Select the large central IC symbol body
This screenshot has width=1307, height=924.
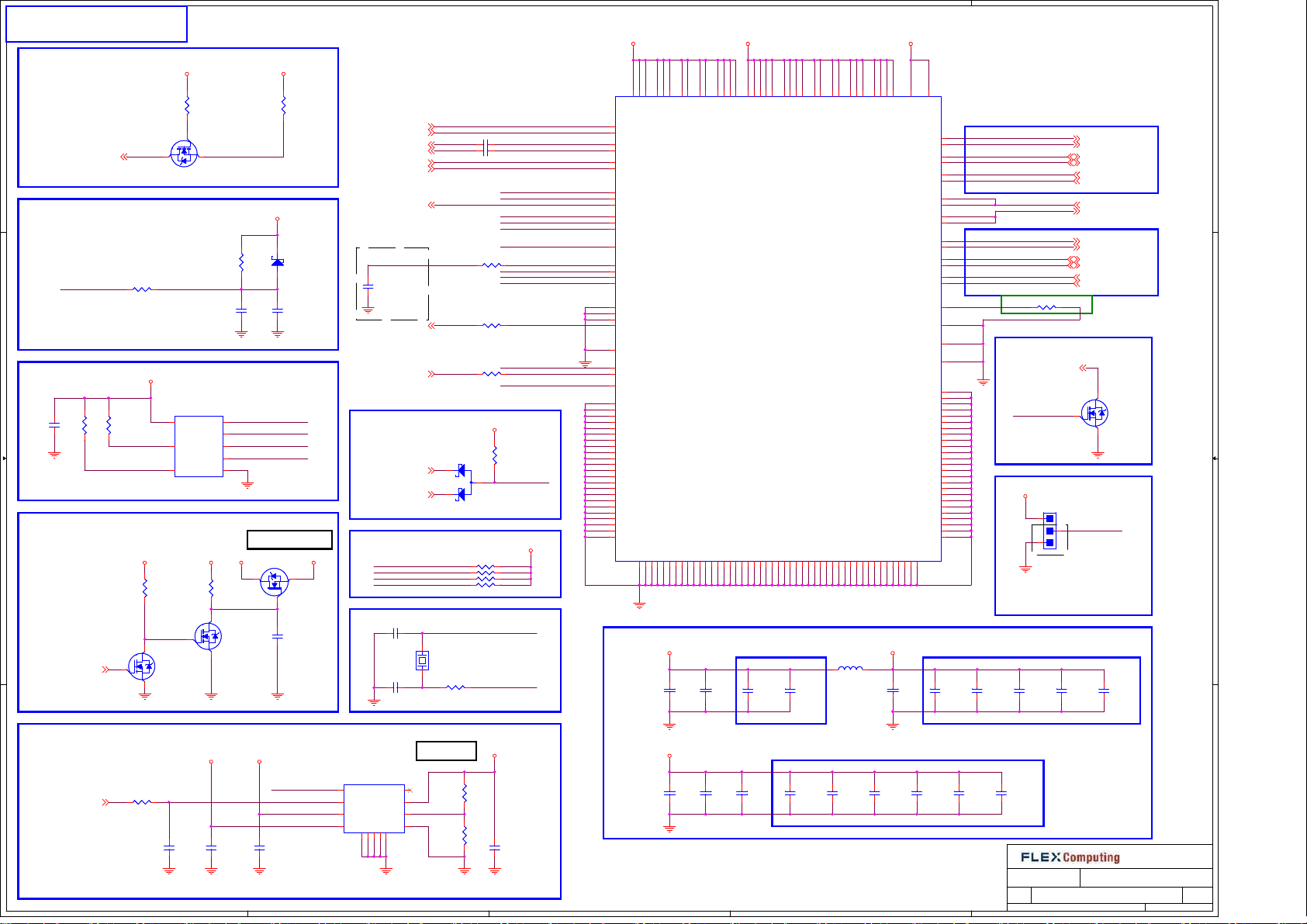point(778,329)
